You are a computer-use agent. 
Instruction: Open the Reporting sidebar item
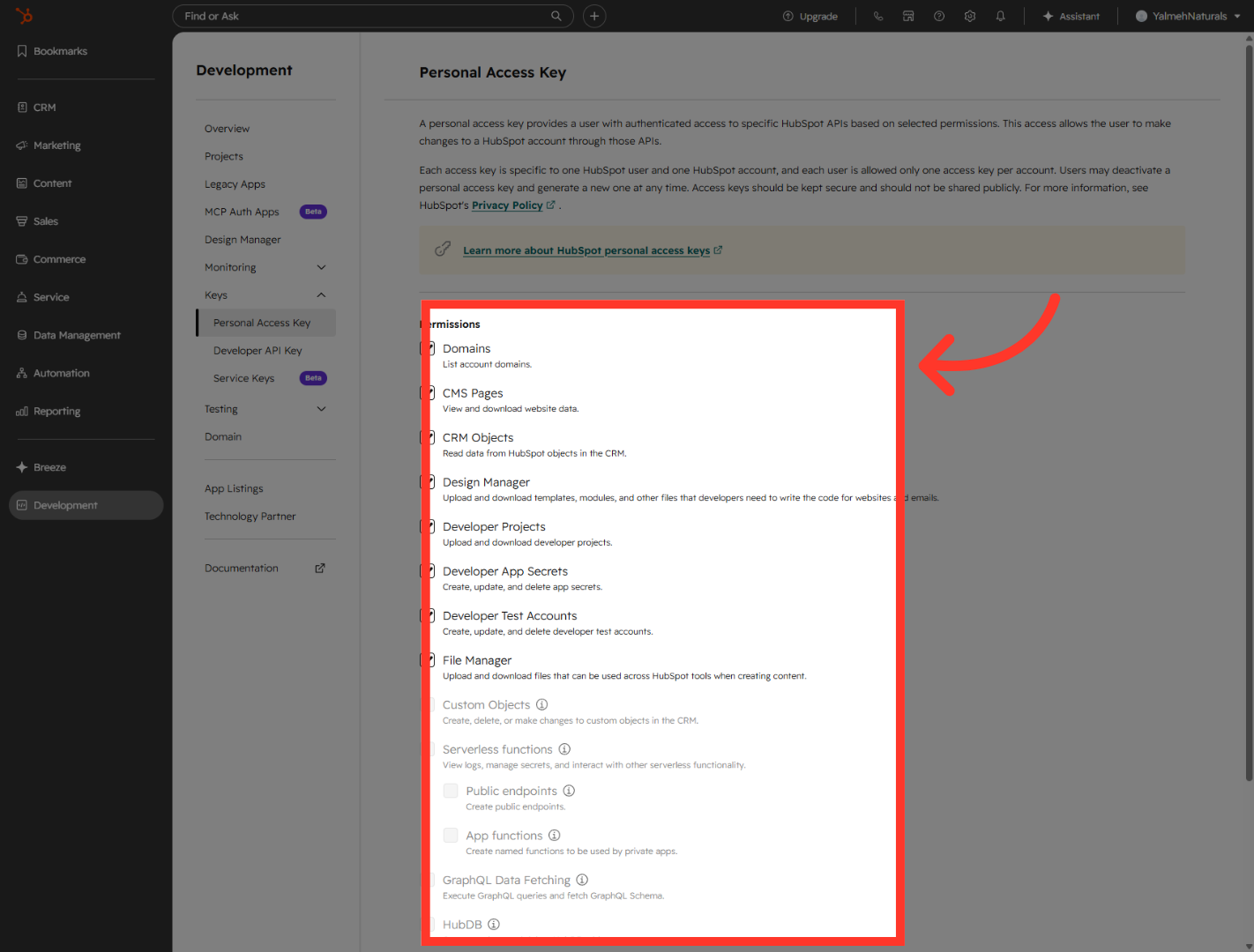(49, 411)
